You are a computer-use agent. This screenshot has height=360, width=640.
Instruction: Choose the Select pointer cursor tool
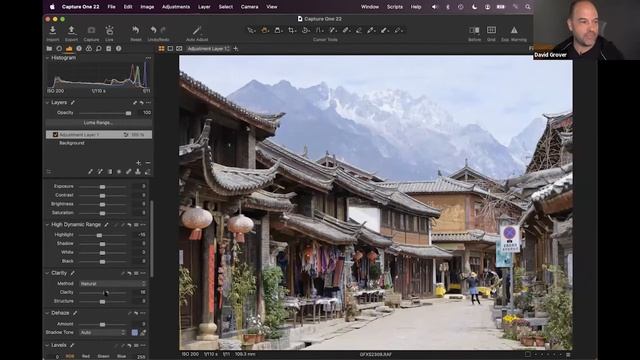[x=251, y=30]
